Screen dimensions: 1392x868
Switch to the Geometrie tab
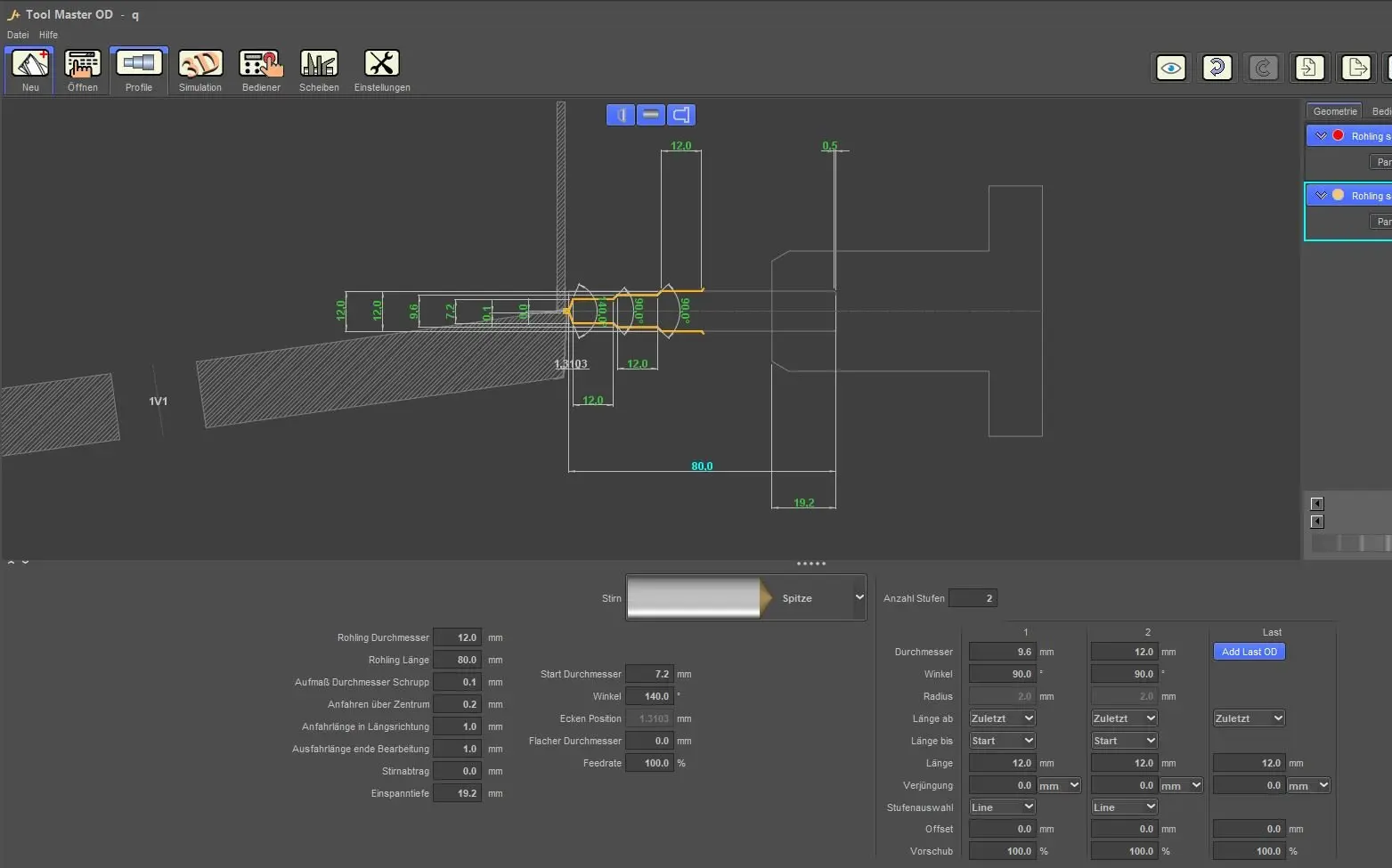(1334, 111)
